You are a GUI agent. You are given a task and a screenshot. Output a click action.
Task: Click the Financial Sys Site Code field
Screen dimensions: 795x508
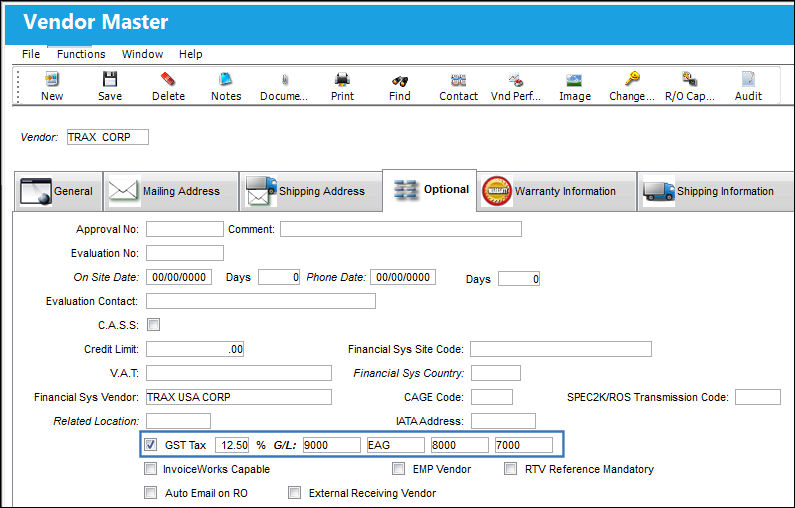pos(561,349)
